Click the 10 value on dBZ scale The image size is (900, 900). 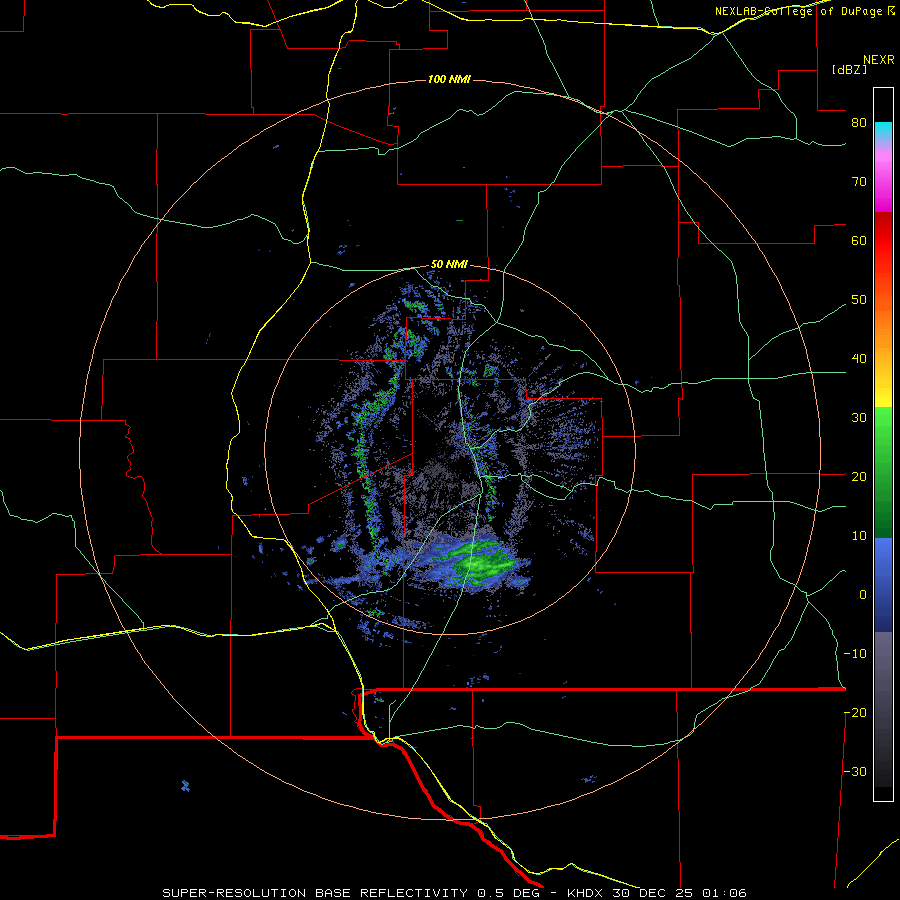click(x=859, y=536)
